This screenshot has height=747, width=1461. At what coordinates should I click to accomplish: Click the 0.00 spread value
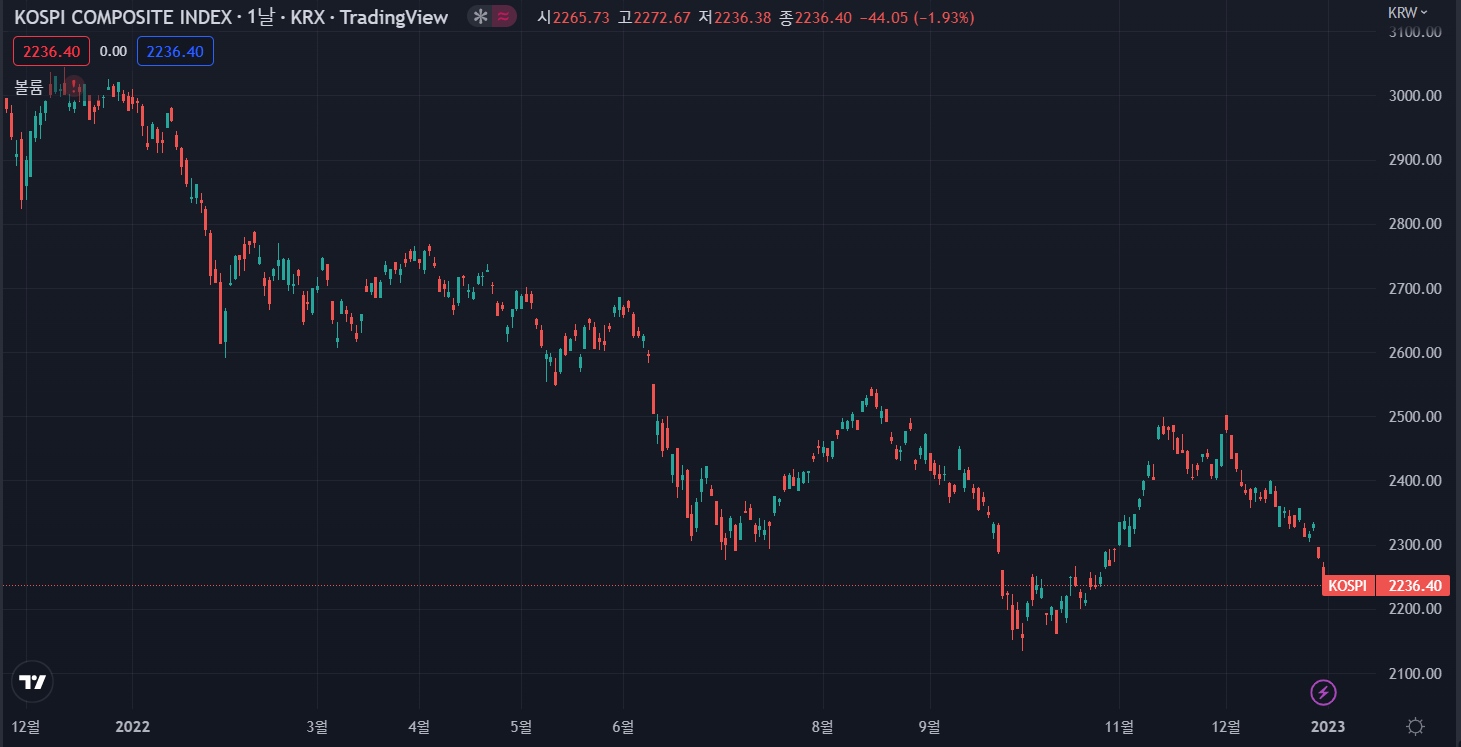click(113, 51)
